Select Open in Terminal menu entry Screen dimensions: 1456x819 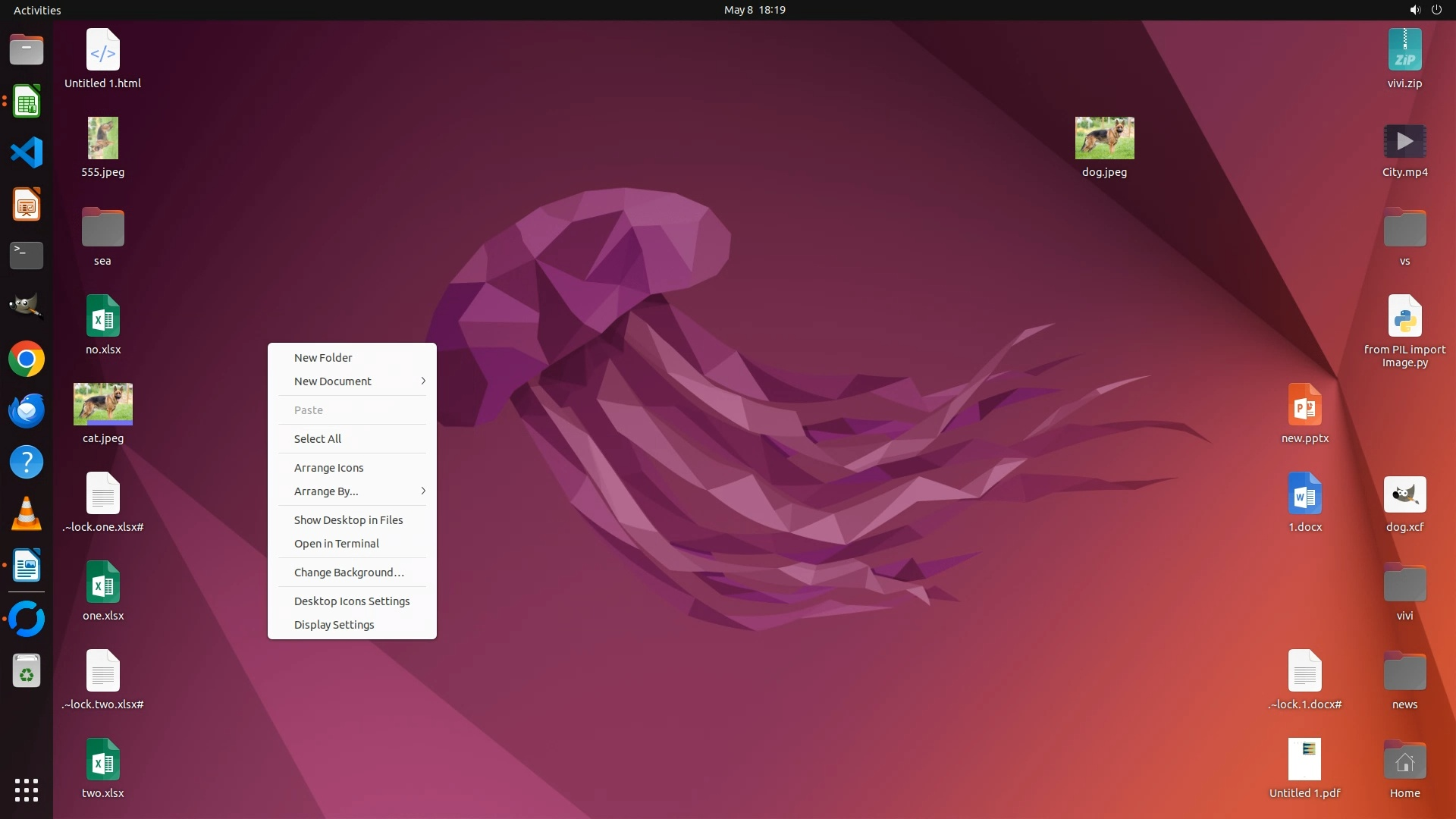337,544
